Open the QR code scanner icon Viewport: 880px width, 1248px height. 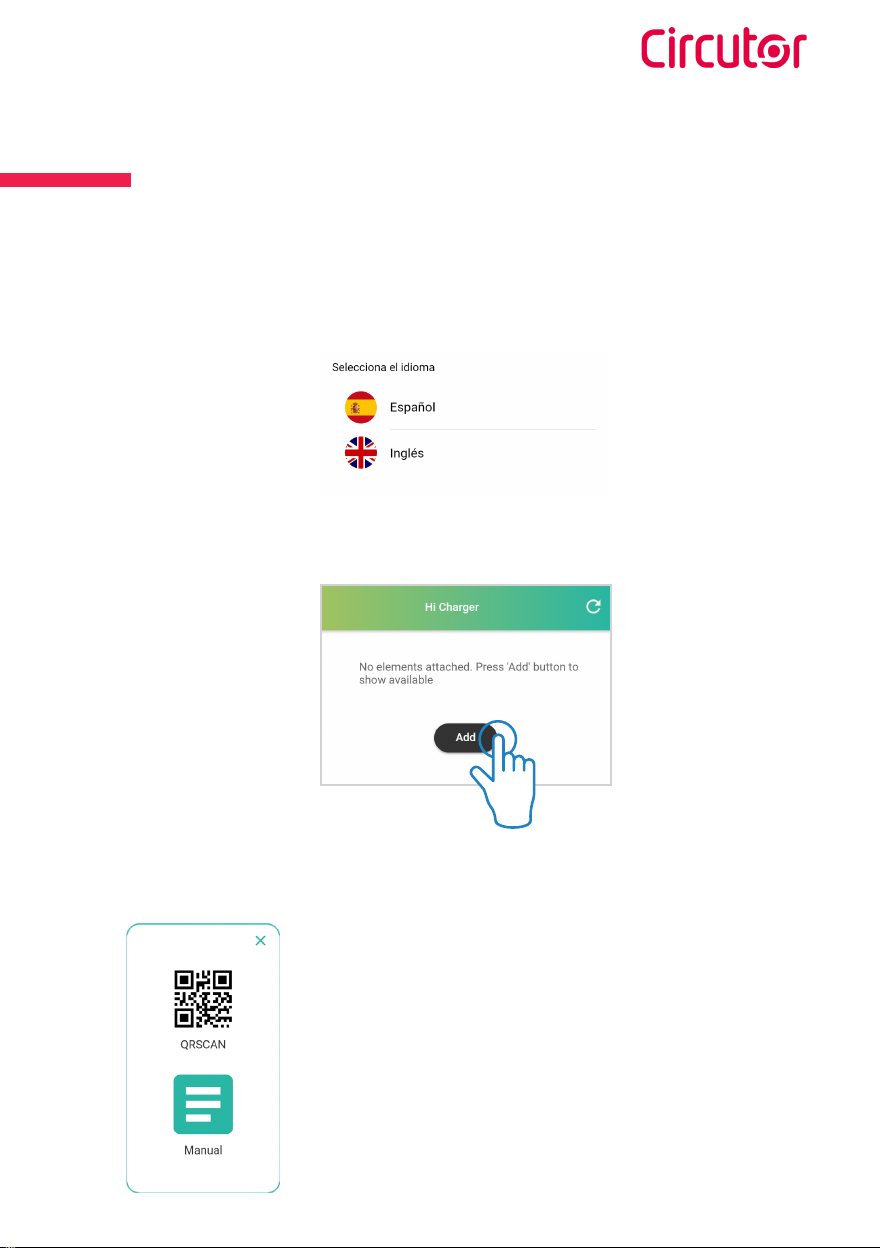point(203,999)
